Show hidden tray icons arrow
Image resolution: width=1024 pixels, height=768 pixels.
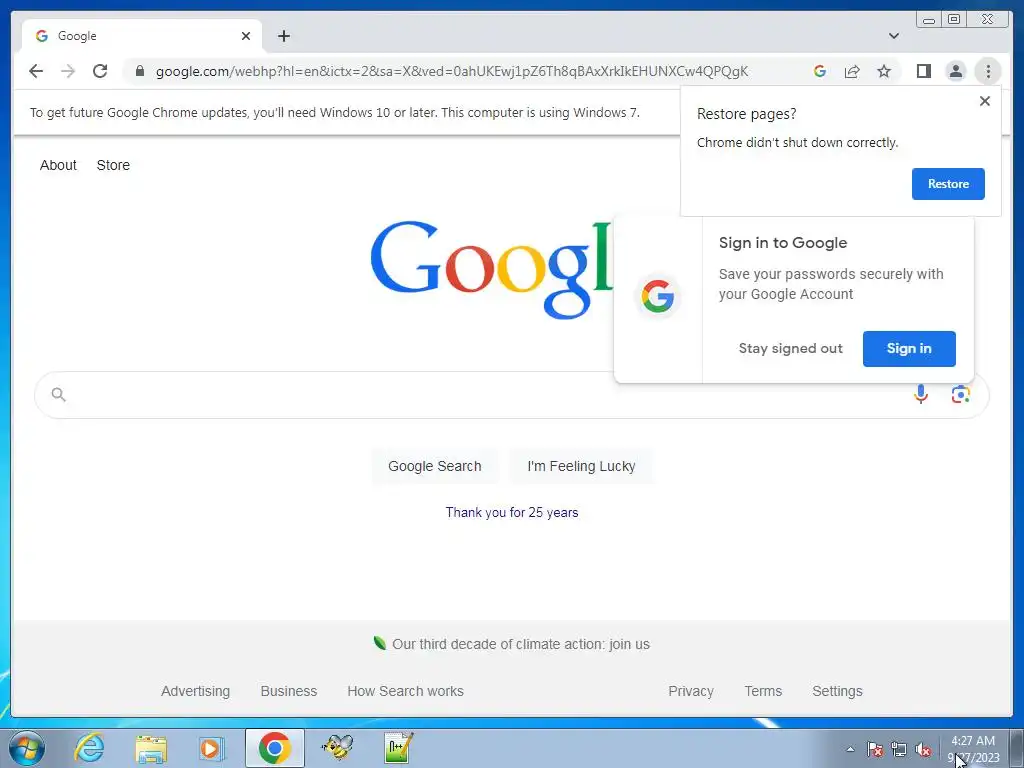click(x=850, y=749)
